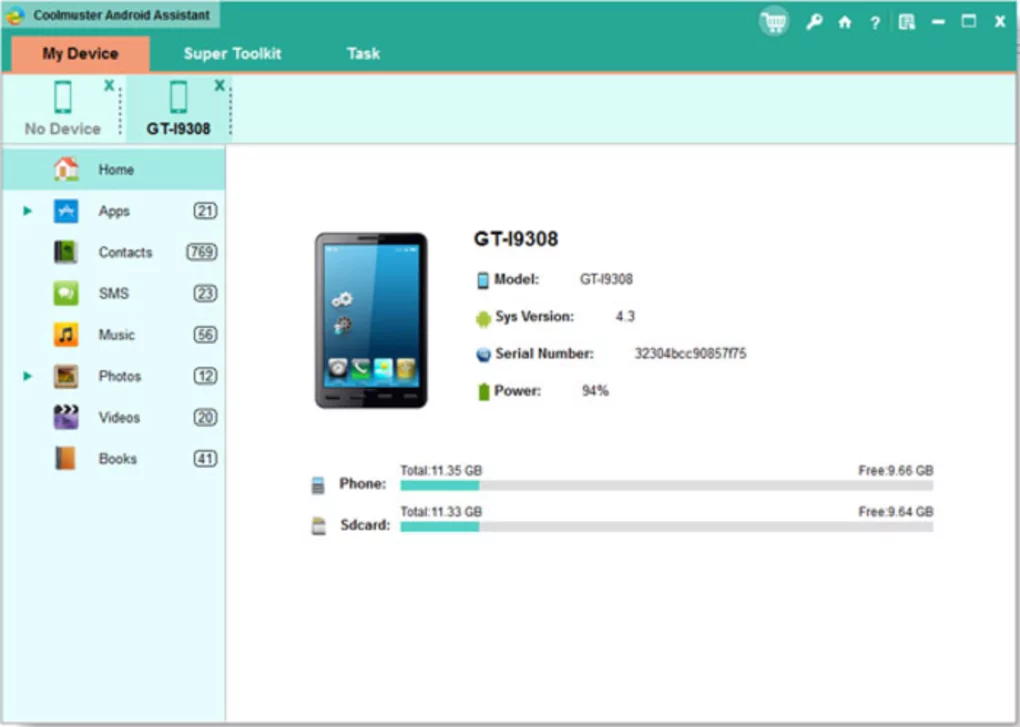Expand the Photos category tree
1020x727 pixels.
click(25, 376)
